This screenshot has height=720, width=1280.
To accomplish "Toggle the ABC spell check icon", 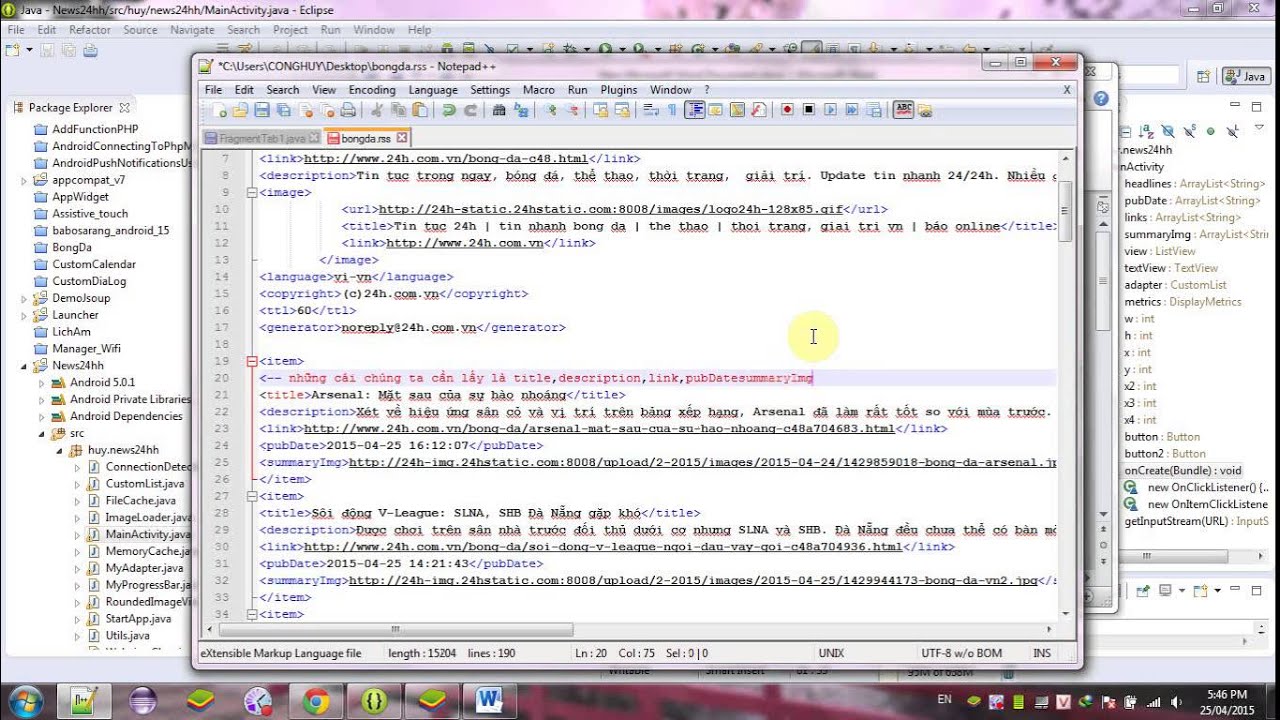I will tap(904, 110).
